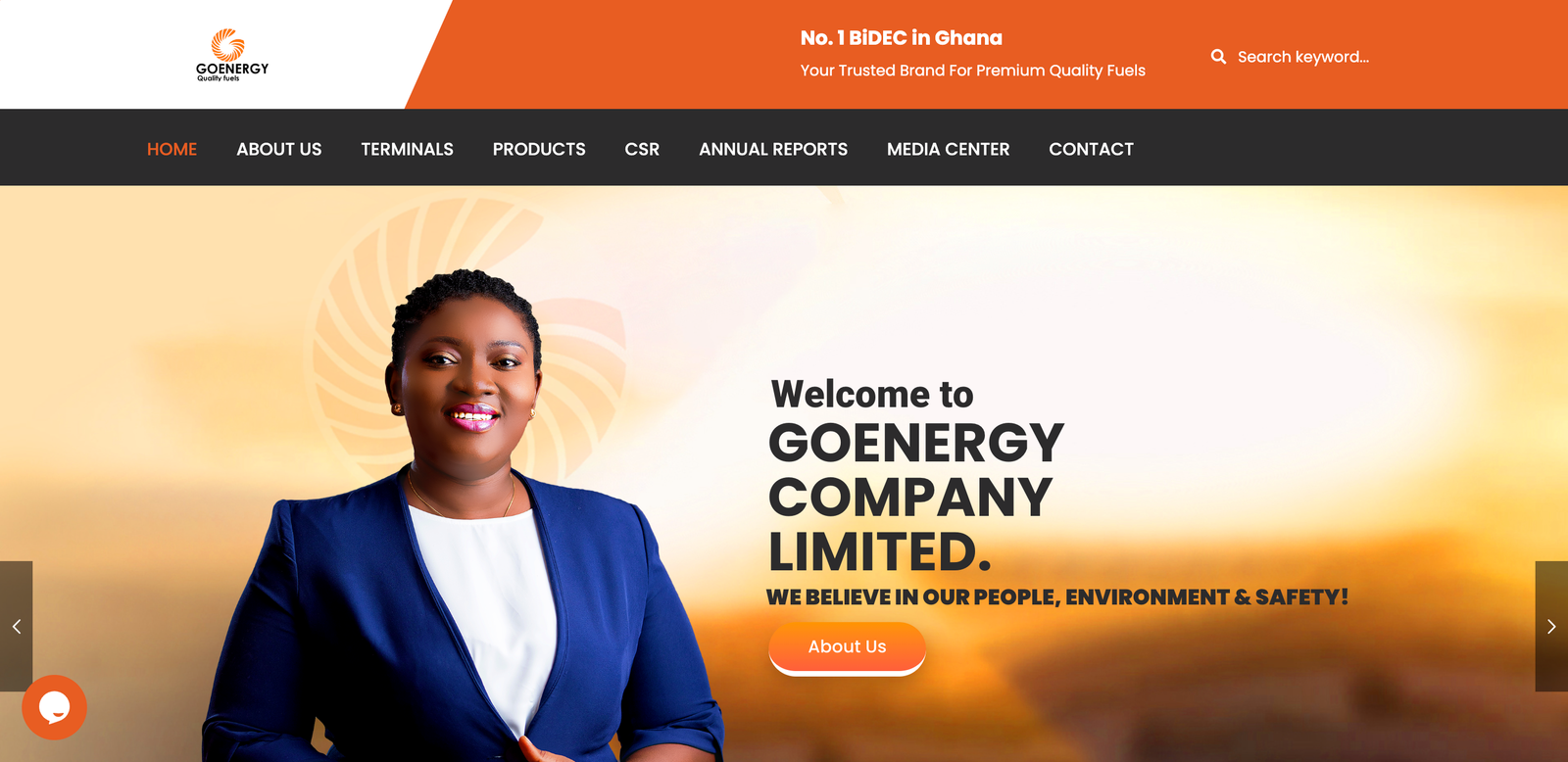Click the woman's photo in the hero banner
This screenshot has width=1568, height=762.
pyautogui.click(x=463, y=517)
